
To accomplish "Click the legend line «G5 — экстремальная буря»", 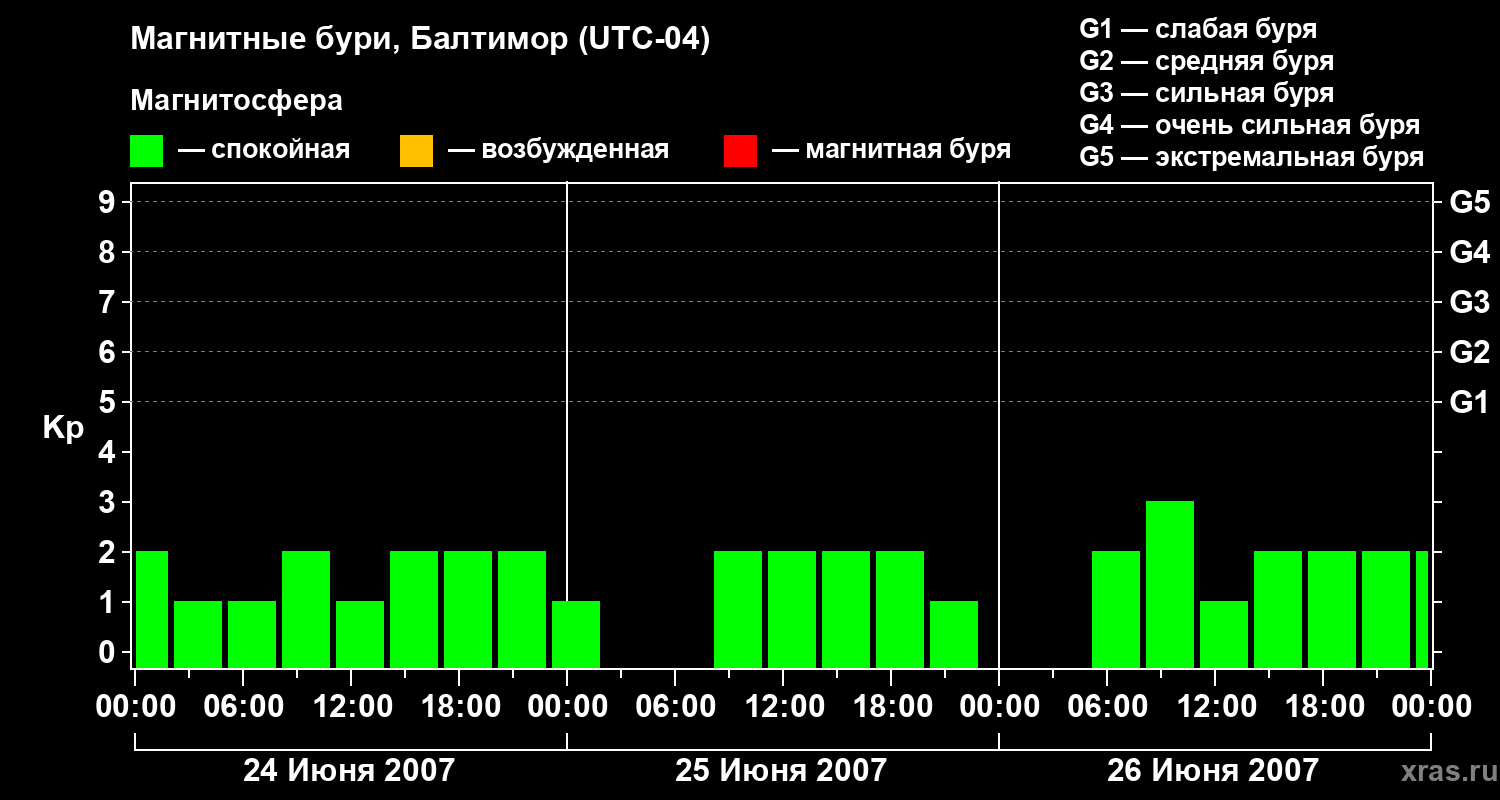I will [x=1251, y=157].
